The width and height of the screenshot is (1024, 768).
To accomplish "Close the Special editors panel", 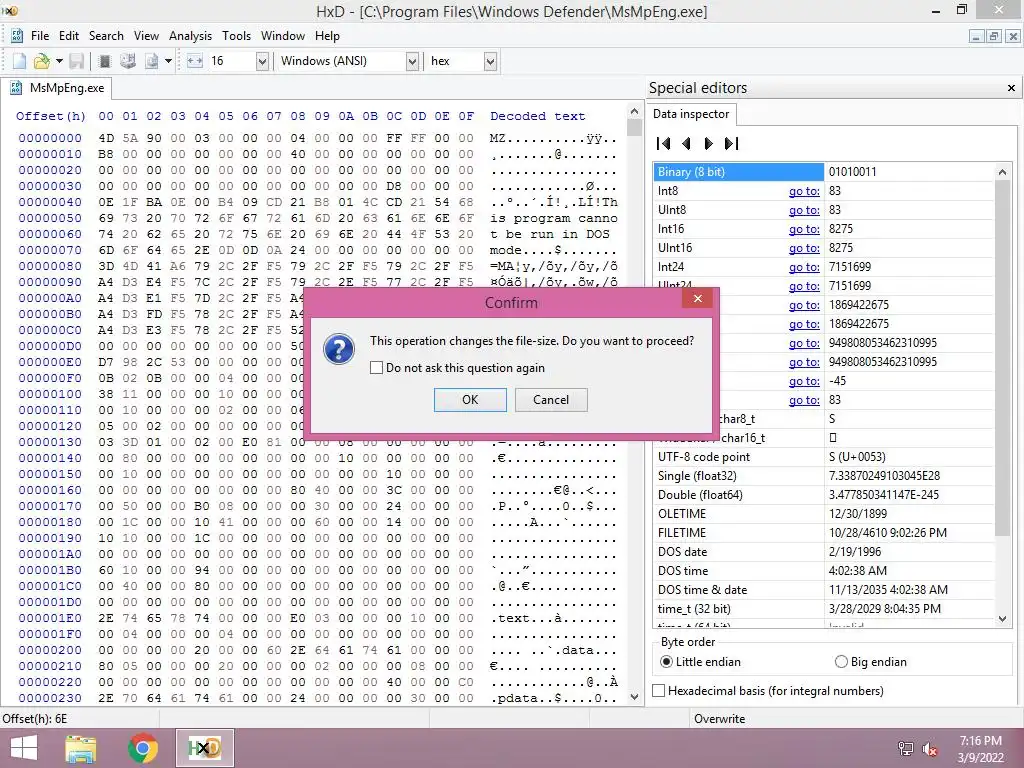I will (1011, 88).
